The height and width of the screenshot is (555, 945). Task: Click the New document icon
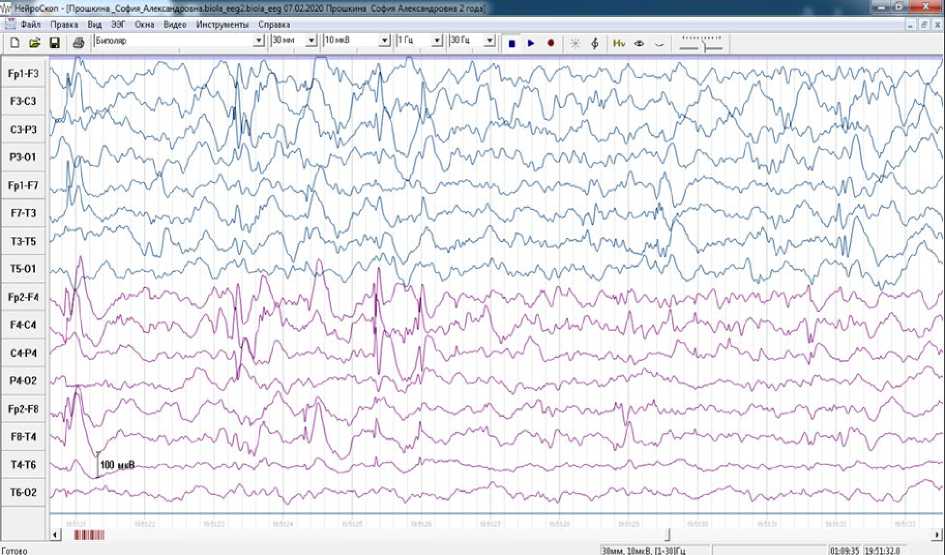pyautogui.click(x=14, y=43)
